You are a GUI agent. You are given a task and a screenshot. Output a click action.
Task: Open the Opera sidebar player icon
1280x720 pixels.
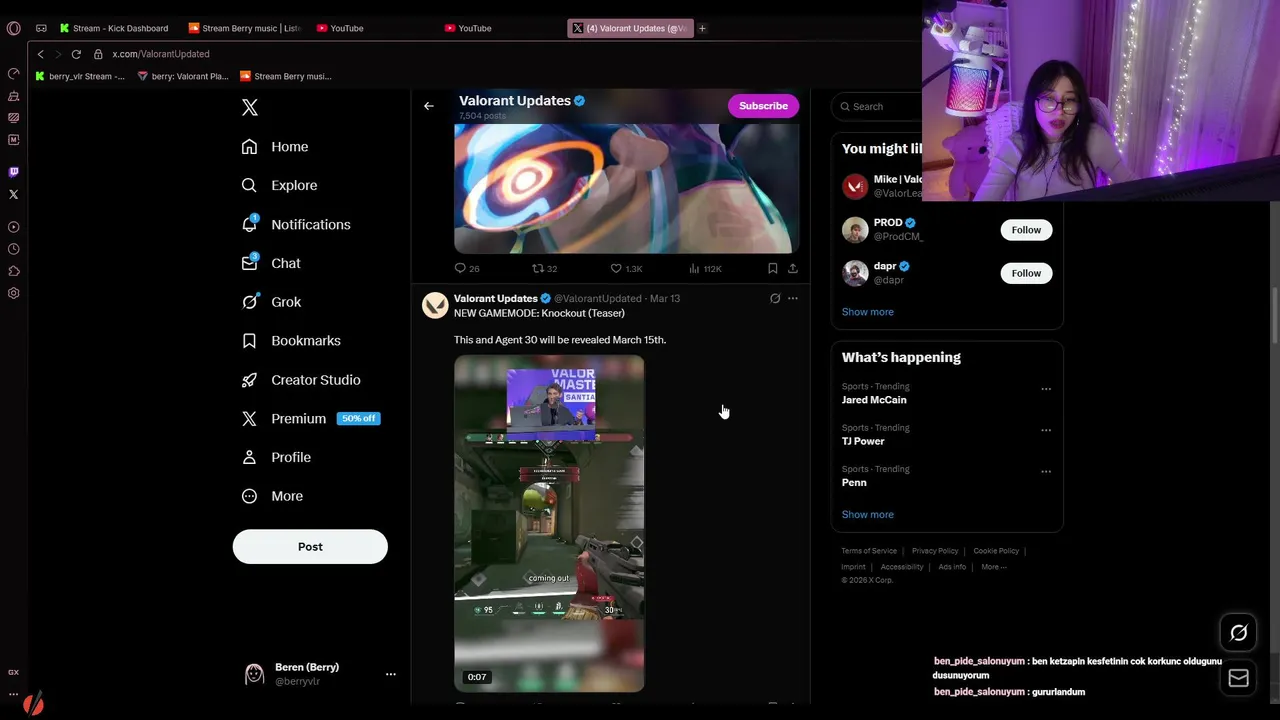pyautogui.click(x=13, y=227)
